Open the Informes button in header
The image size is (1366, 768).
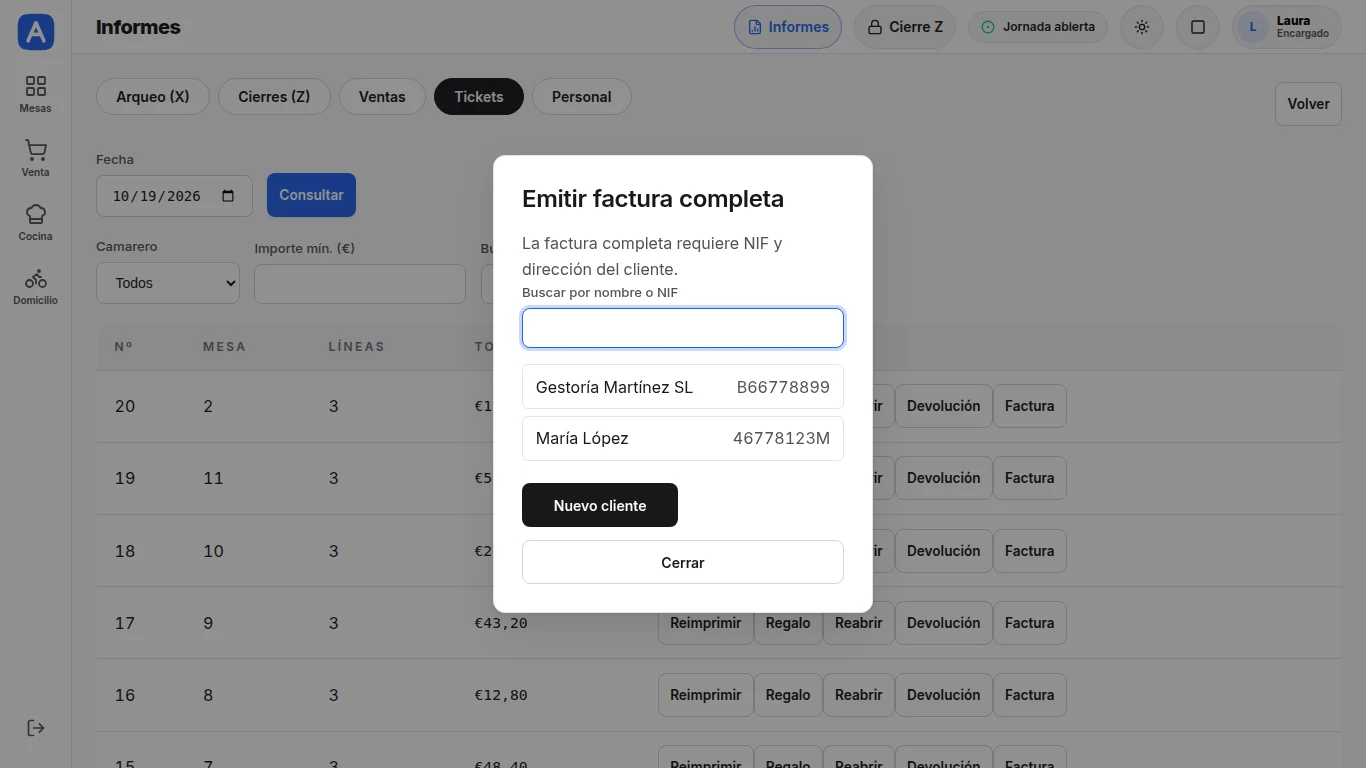(788, 27)
